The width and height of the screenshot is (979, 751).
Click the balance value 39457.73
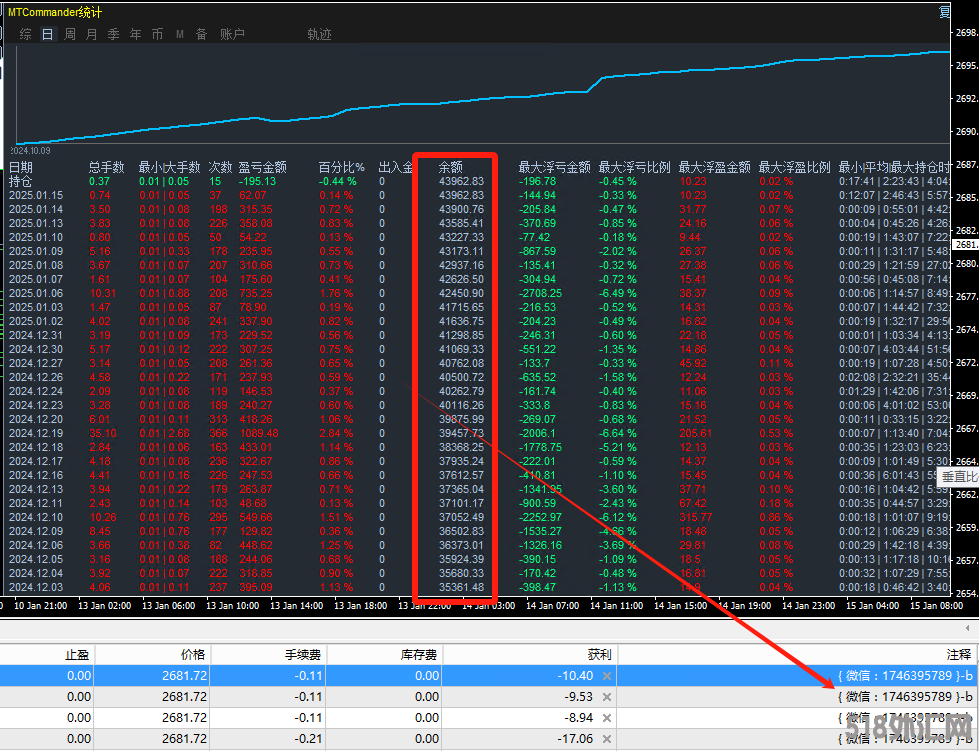[461, 433]
